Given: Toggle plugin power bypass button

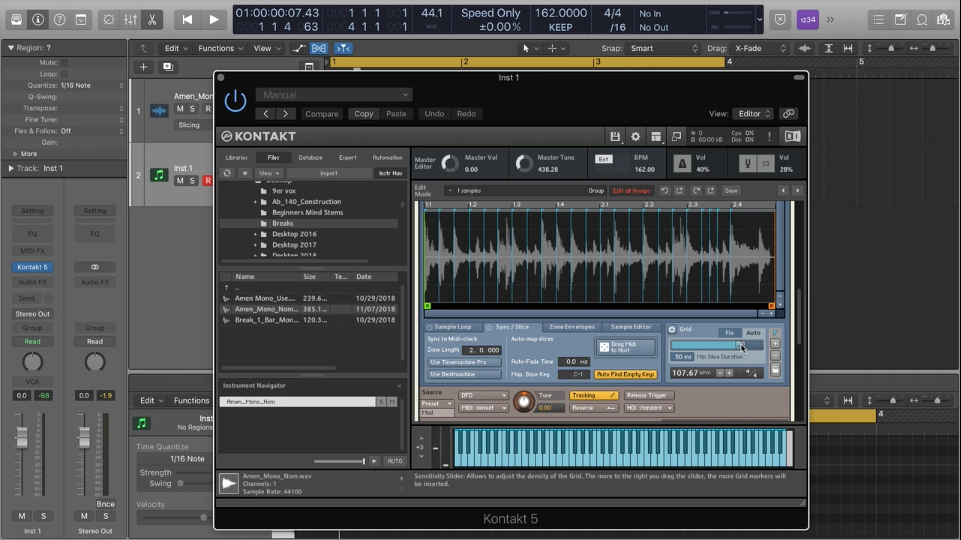Looking at the screenshot, I should 235,100.
